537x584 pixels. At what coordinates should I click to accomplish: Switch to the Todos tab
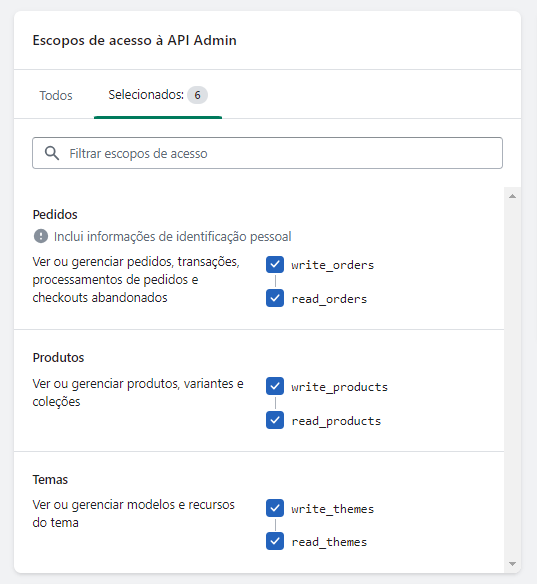point(56,95)
